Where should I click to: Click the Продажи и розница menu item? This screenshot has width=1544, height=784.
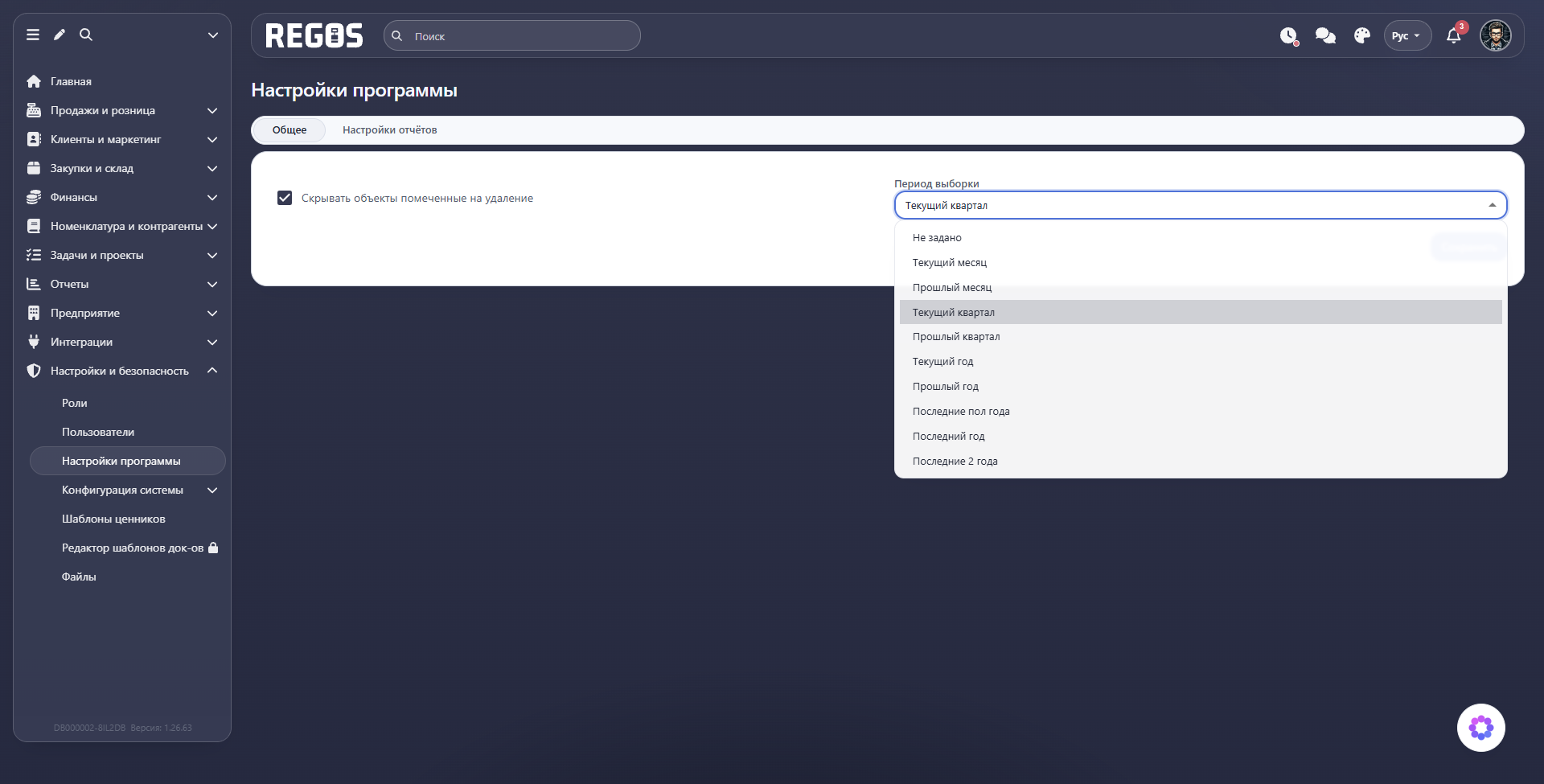[122, 110]
